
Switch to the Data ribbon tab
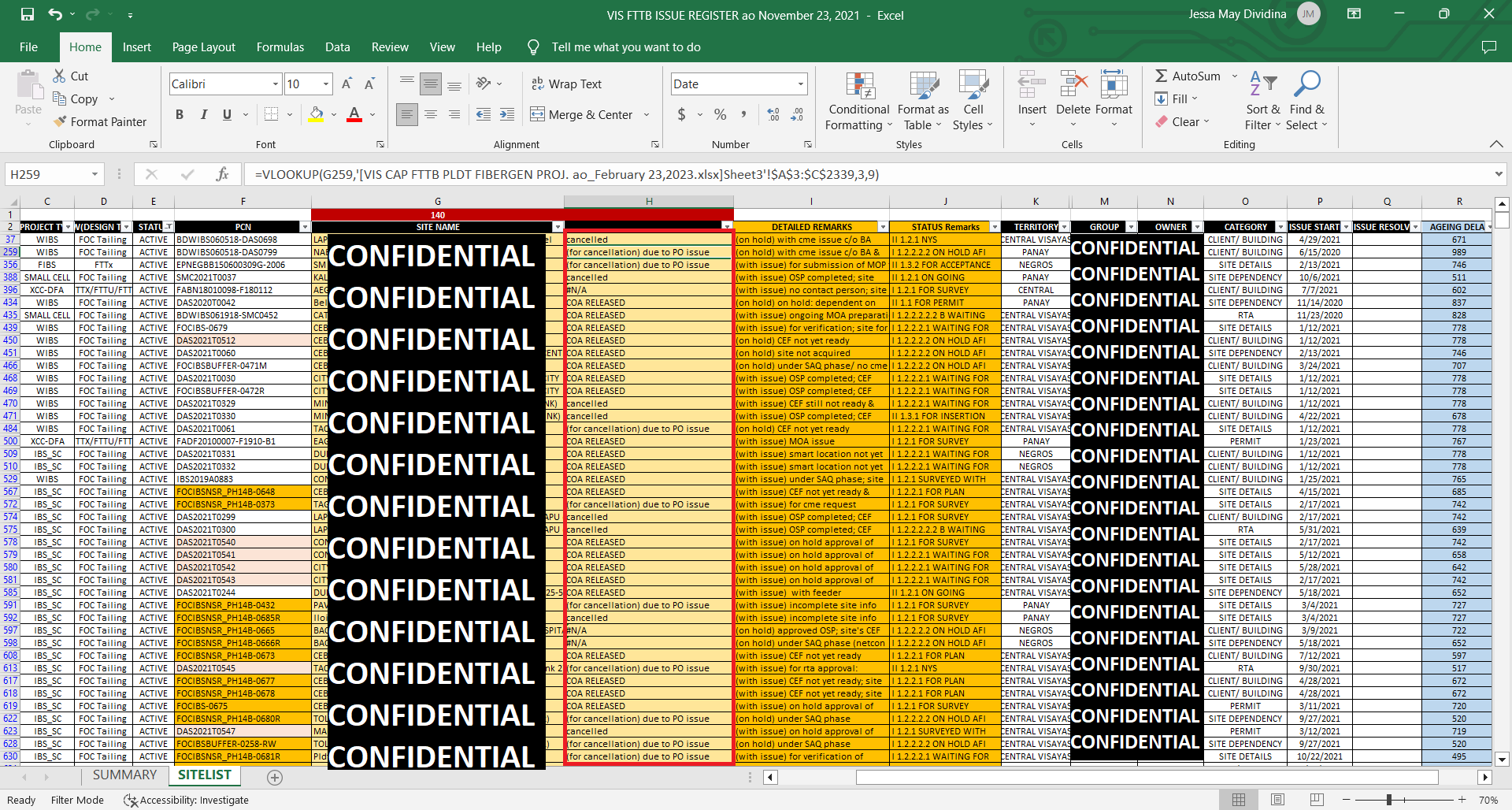tap(337, 47)
